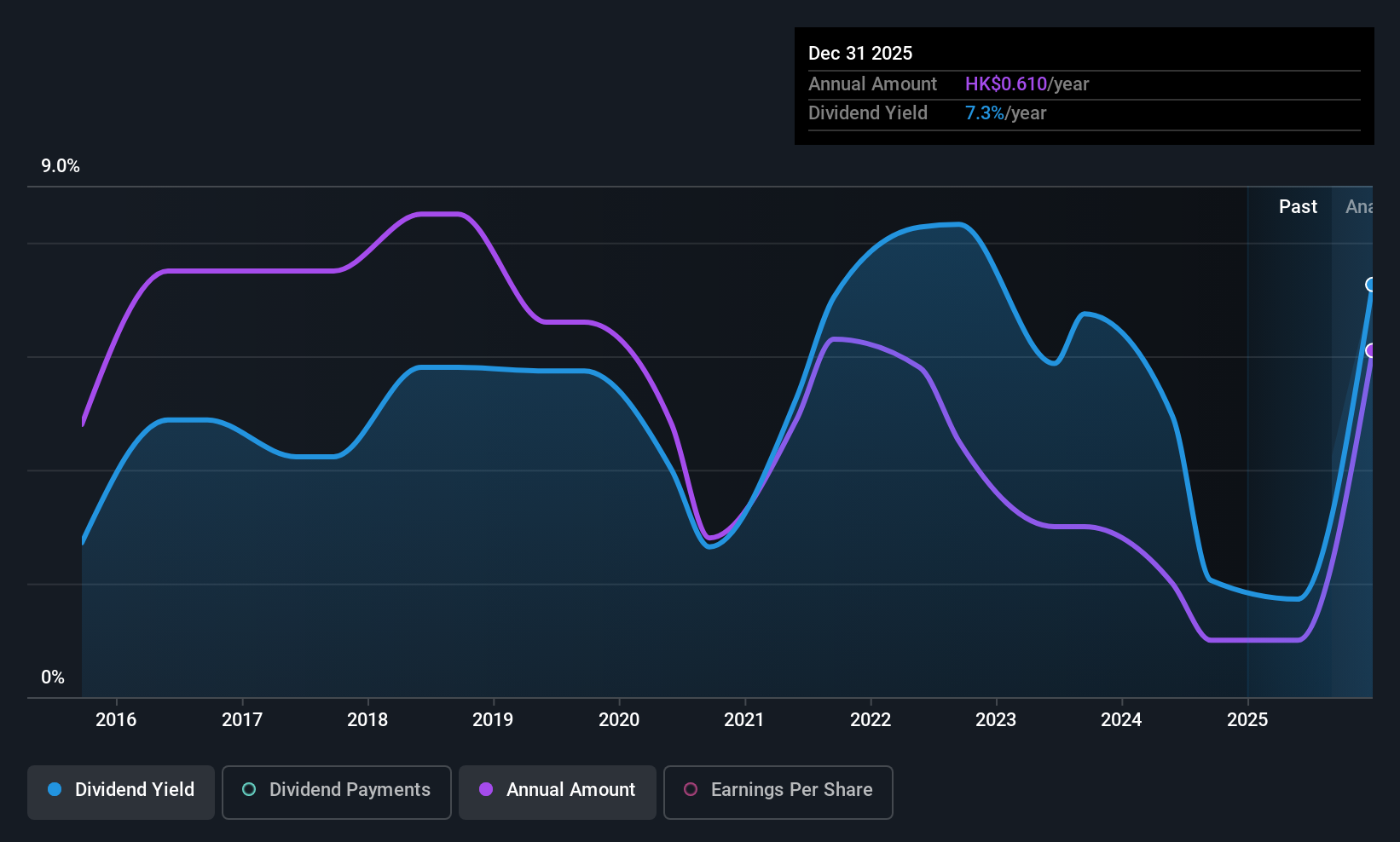Click the 2023 x-axis year label
Viewport: 1400px width, 842px height.
[996, 720]
